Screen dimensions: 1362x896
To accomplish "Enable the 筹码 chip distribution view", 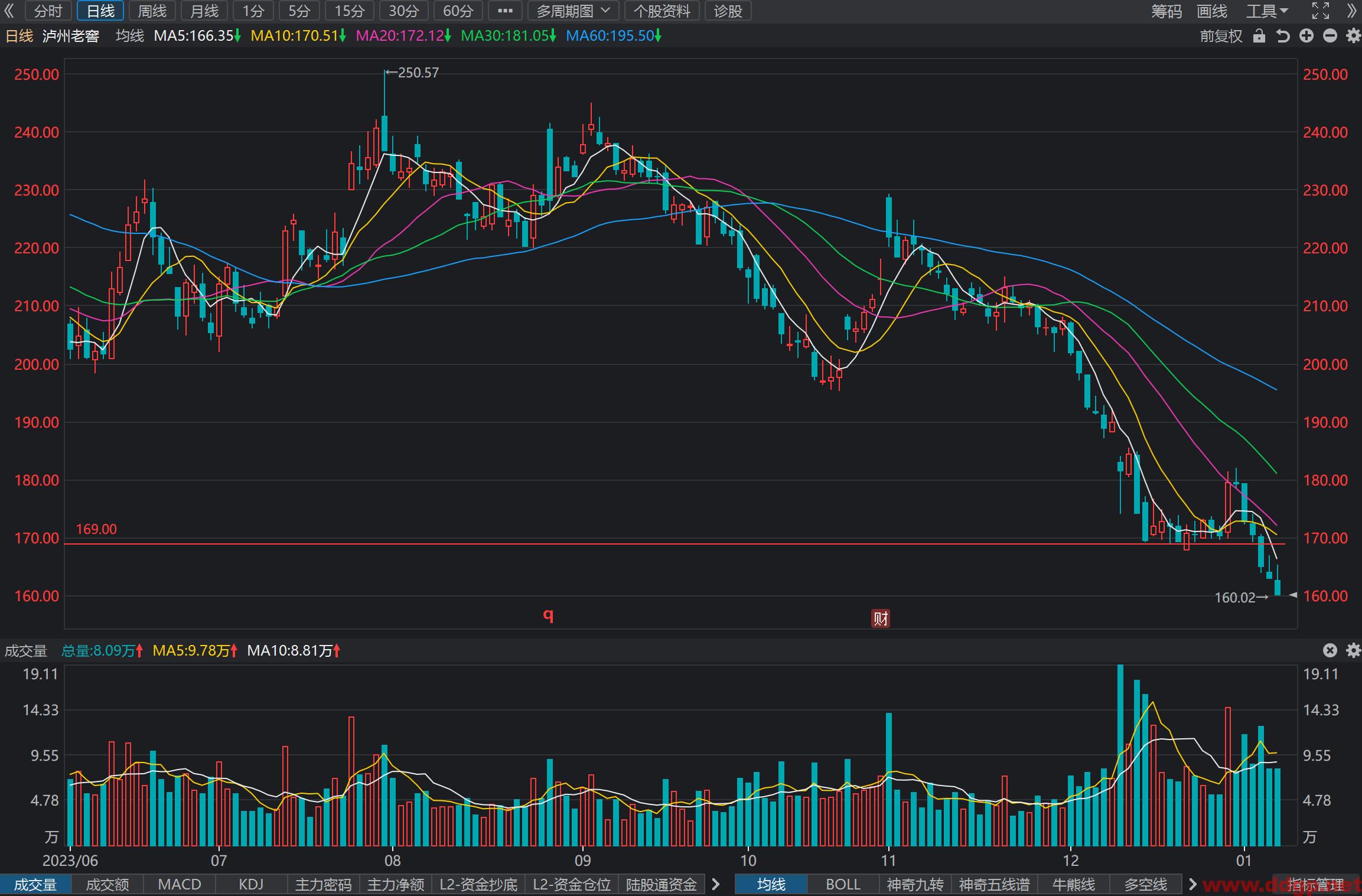I will coord(1167,11).
